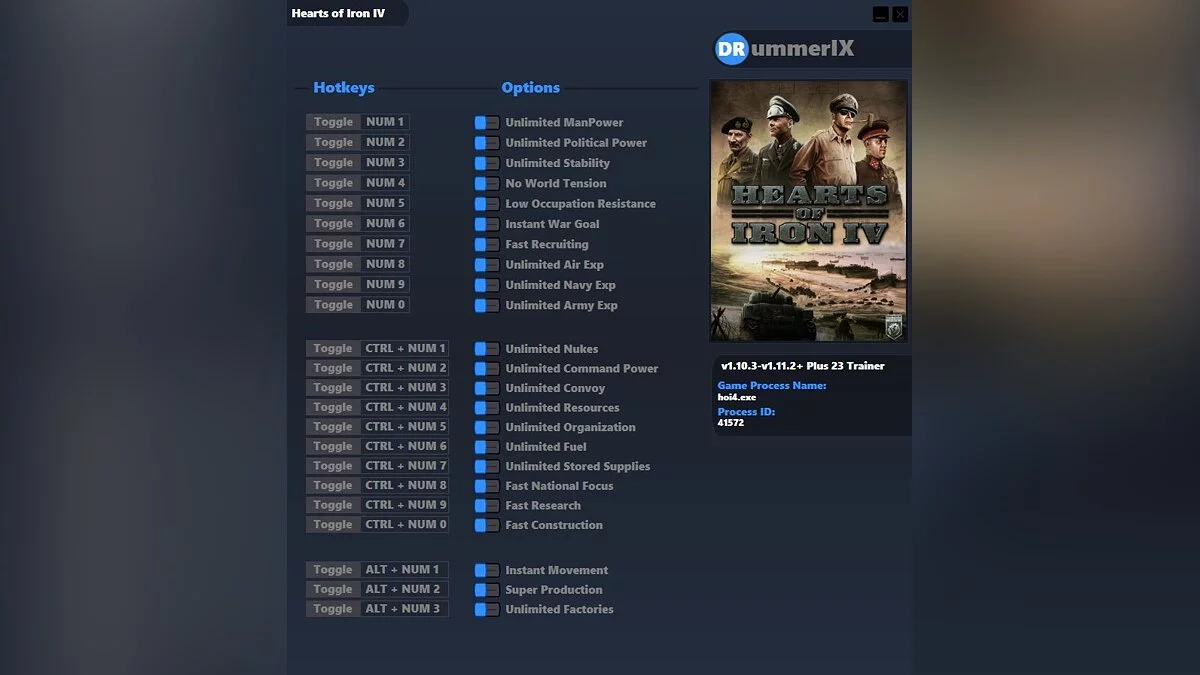Click the Hotkeys column heading
This screenshot has height=675, width=1200.
coord(344,87)
